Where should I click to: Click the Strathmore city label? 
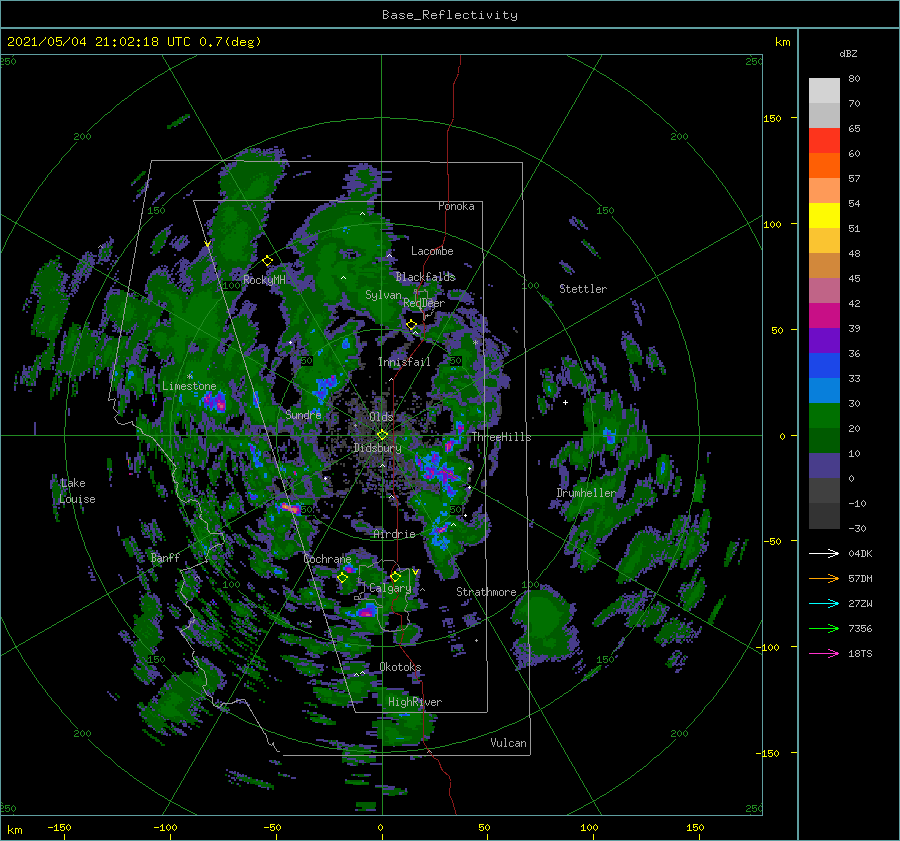click(x=486, y=592)
